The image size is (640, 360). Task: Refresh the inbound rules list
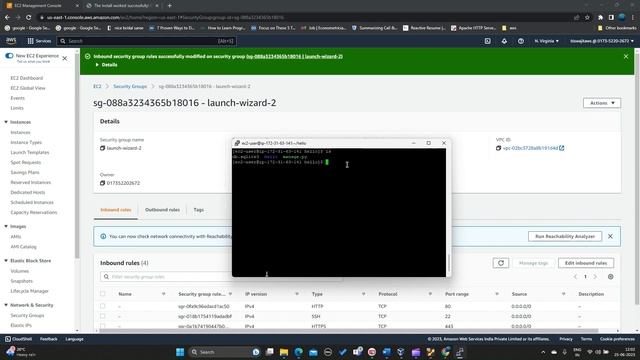pyautogui.click(x=501, y=263)
